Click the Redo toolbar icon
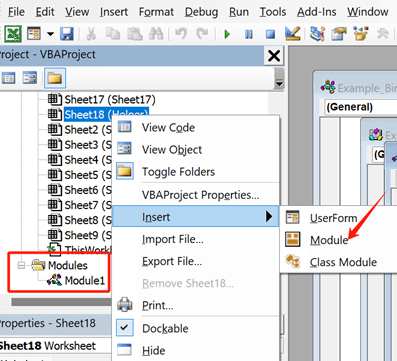Image resolution: width=397 pixels, height=361 pixels. [x=202, y=34]
